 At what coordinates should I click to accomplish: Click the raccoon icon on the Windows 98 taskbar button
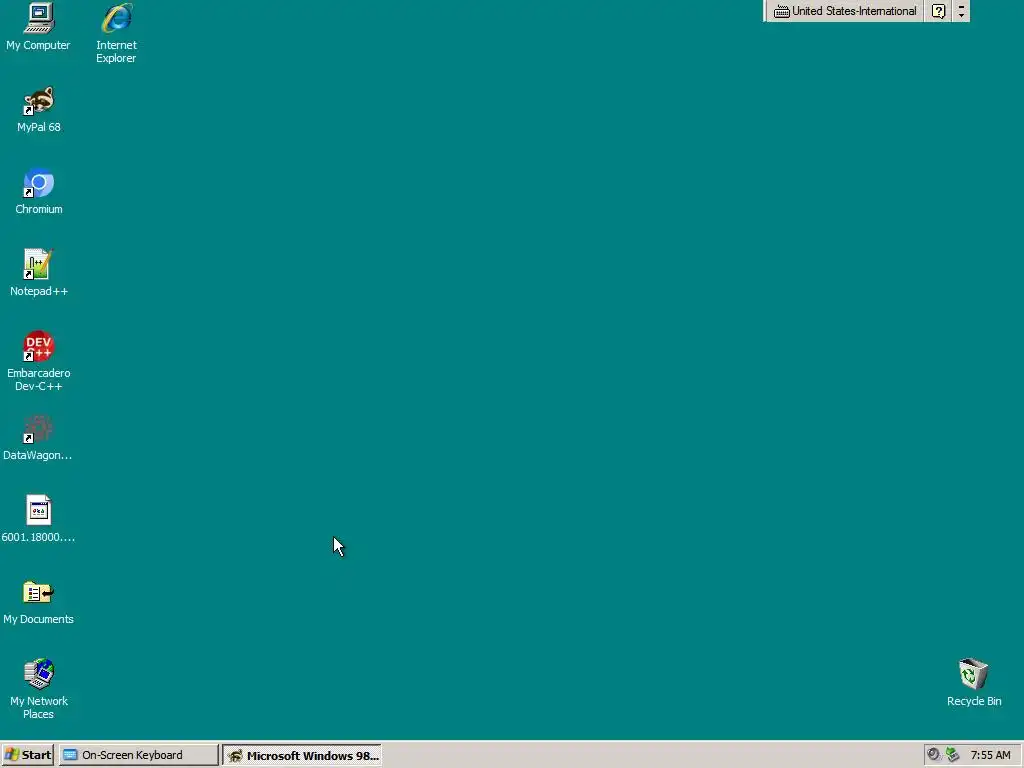point(235,756)
